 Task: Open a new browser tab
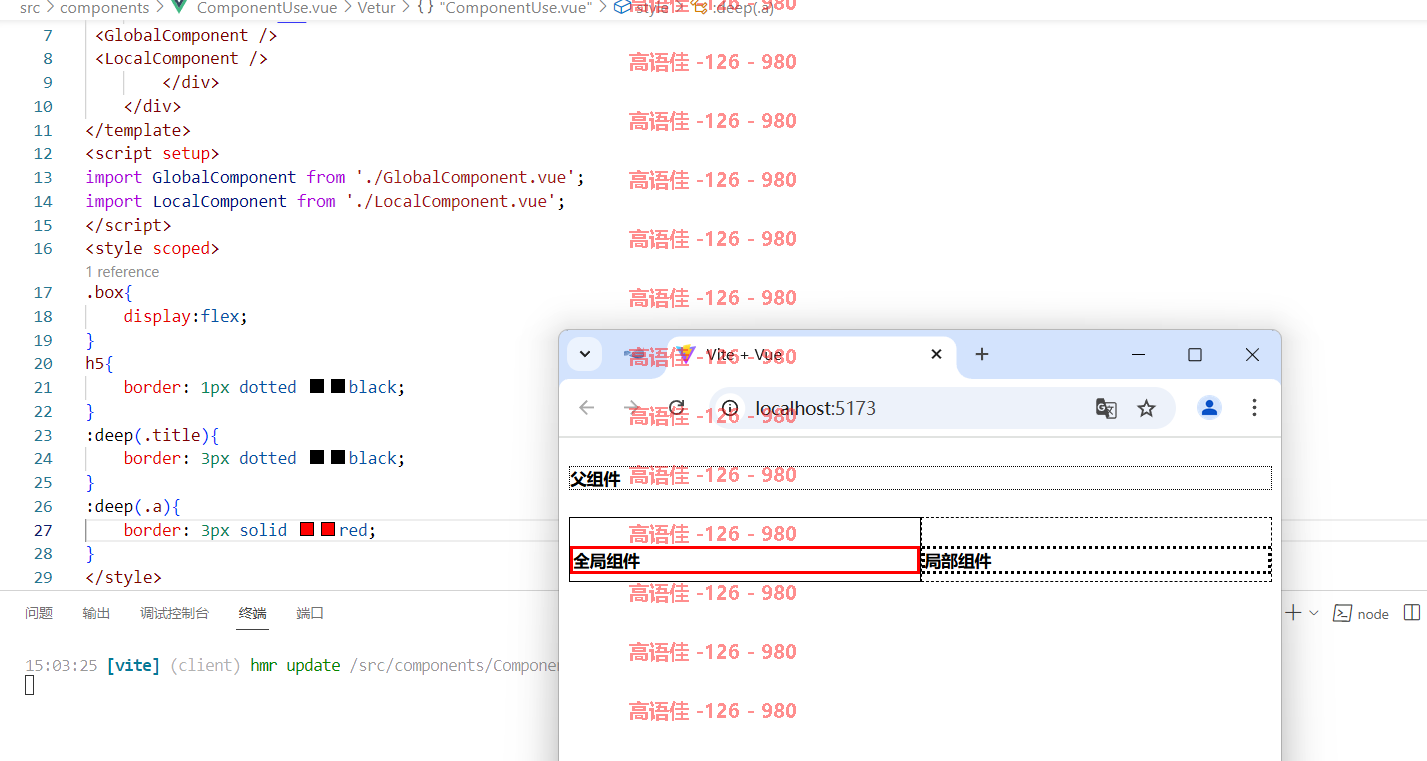click(982, 354)
